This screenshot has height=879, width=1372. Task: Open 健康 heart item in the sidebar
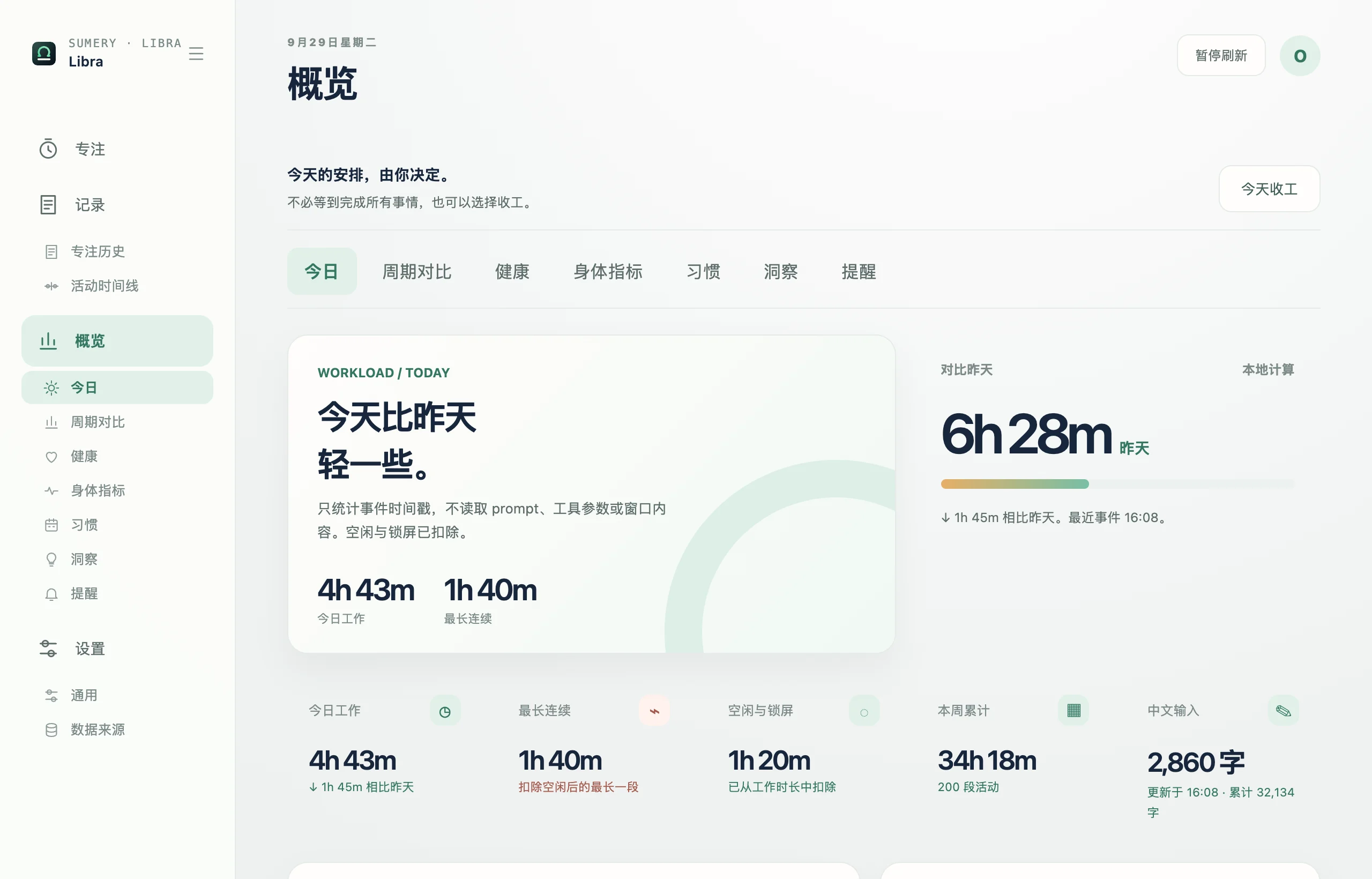click(x=117, y=456)
